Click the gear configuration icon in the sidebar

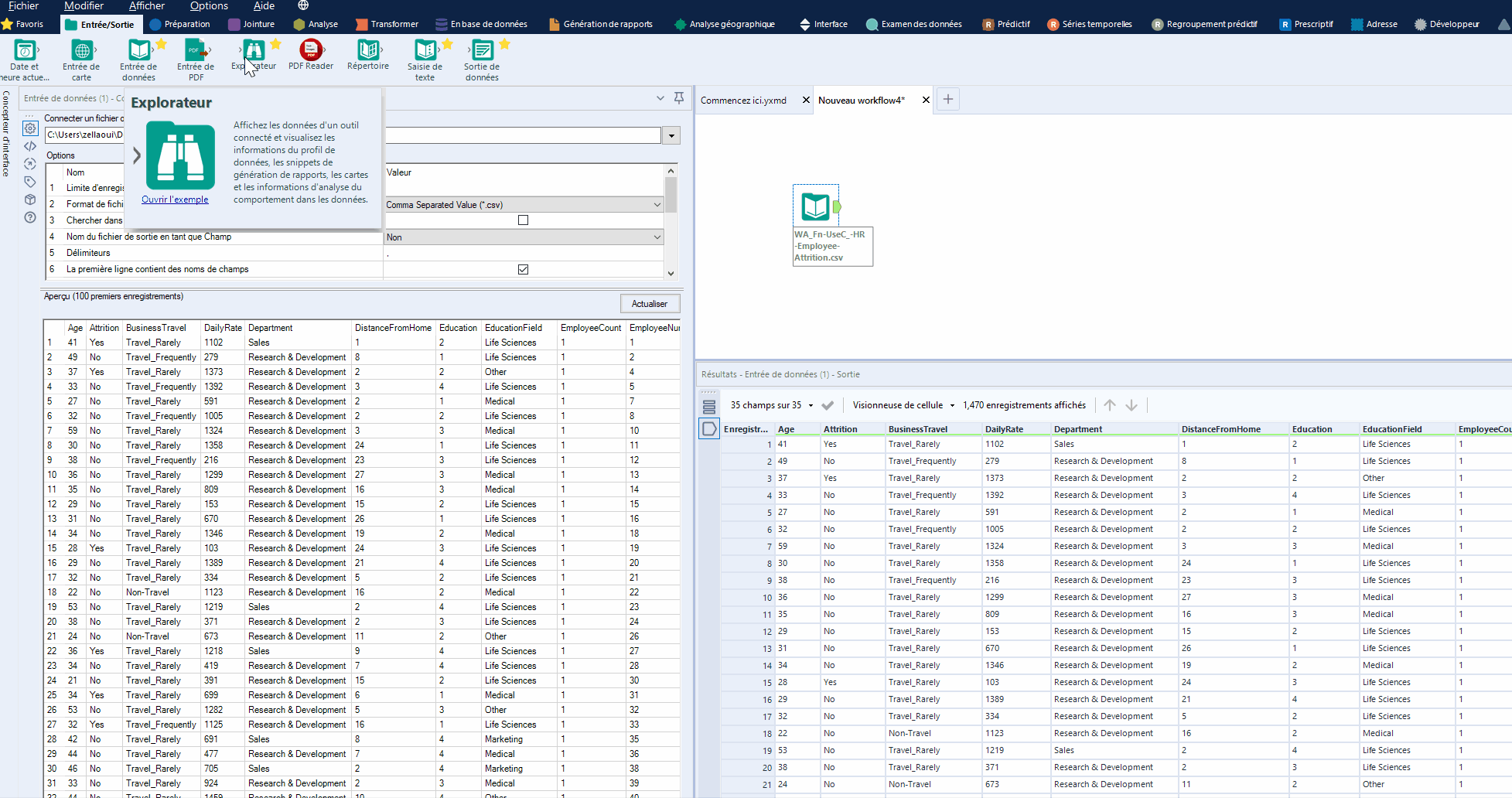29,128
